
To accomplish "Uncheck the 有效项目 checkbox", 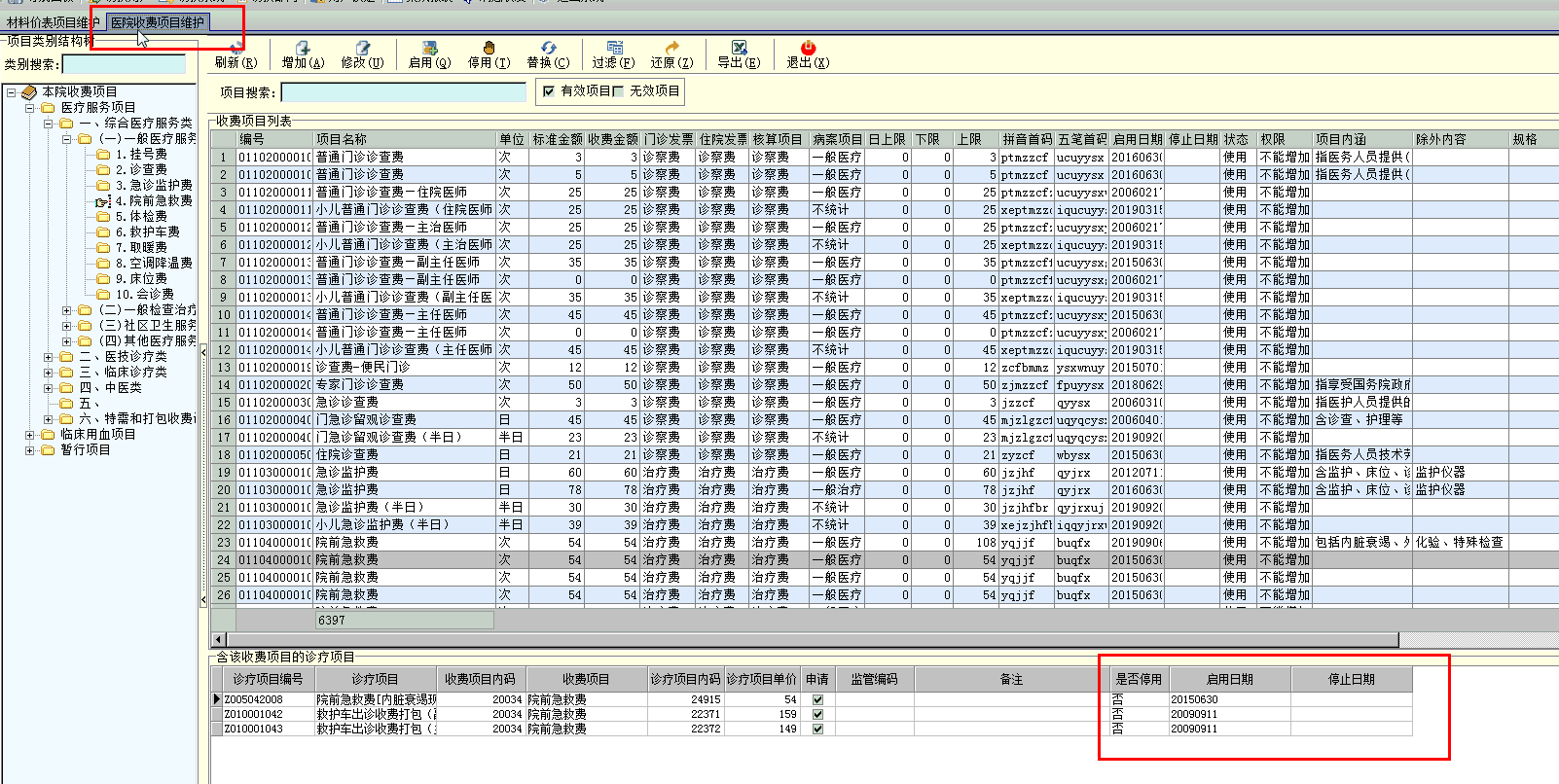I will (x=549, y=91).
